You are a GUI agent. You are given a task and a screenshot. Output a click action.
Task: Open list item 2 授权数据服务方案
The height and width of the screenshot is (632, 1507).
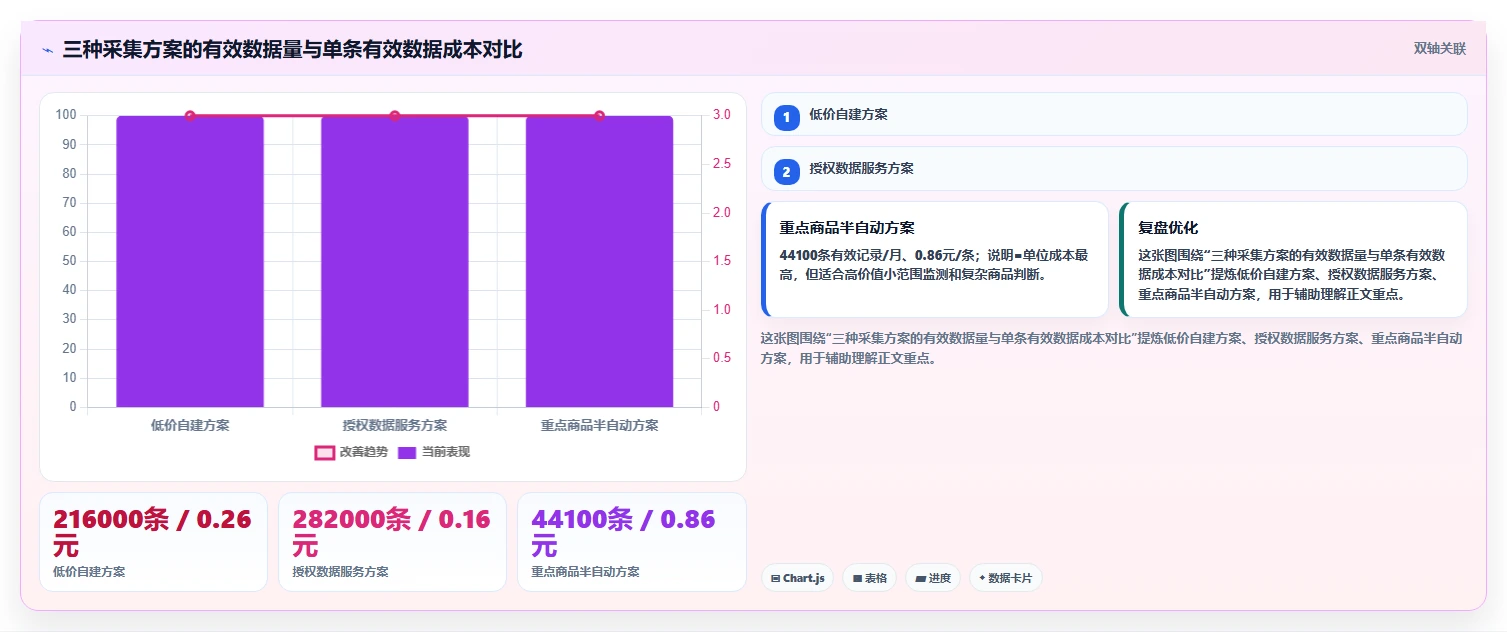pos(1114,169)
